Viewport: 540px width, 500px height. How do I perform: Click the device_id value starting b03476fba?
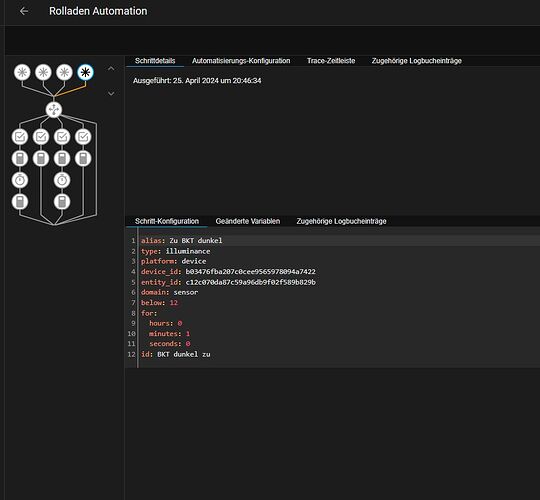(x=250, y=272)
